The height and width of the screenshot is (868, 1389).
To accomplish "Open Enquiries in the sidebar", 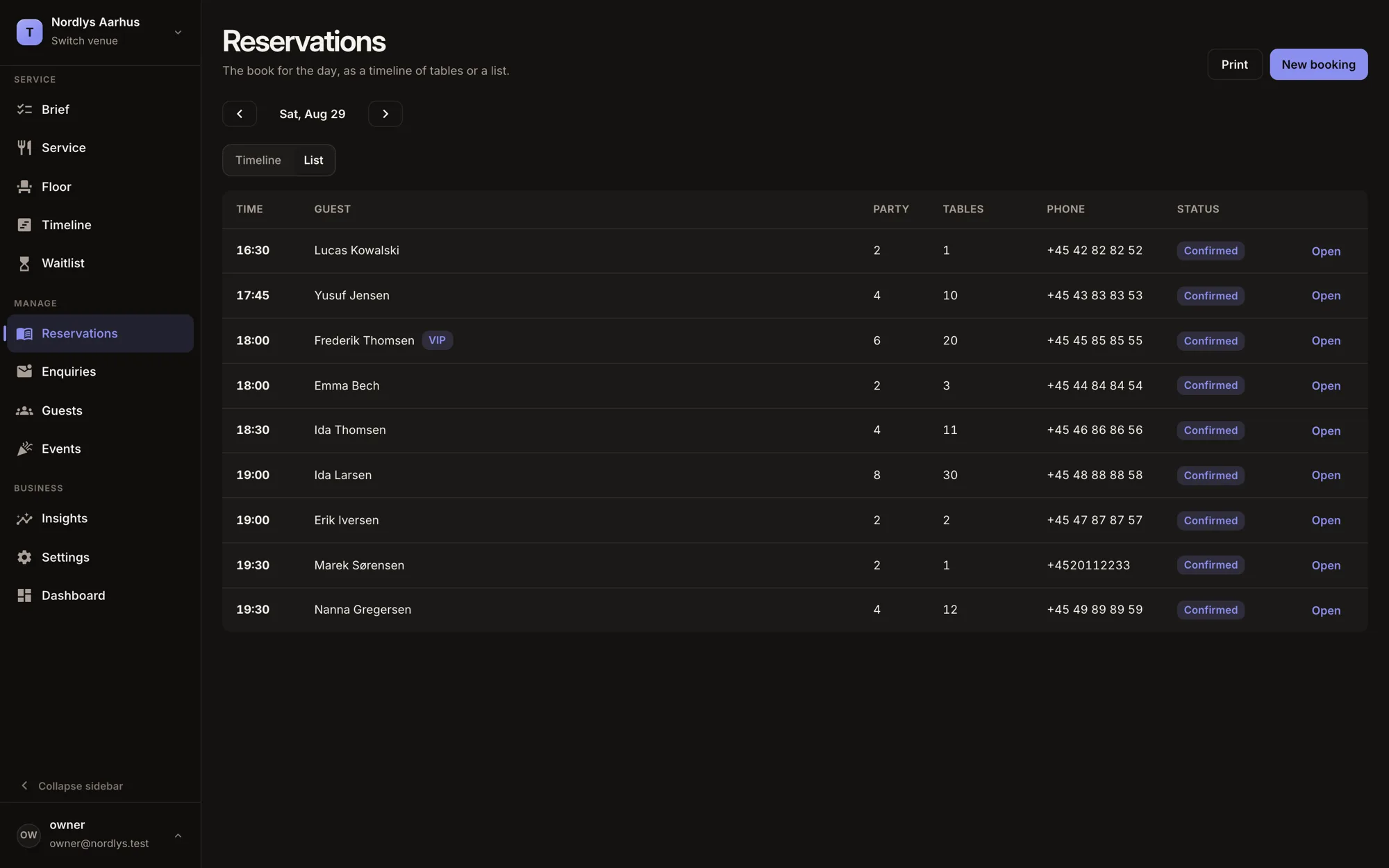I will 100,372.
